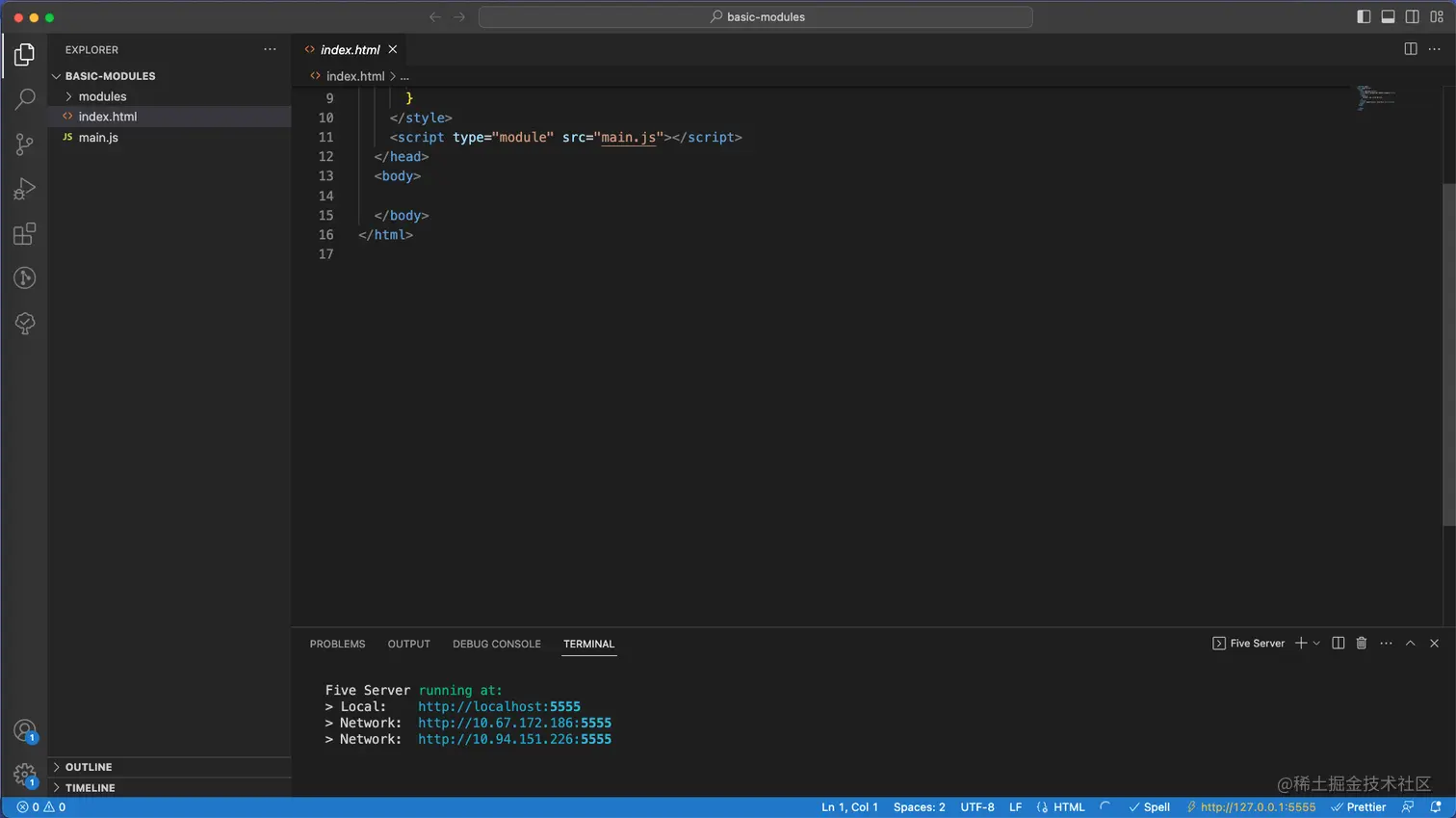1456x818 pixels.
Task: Switch to the PROBLEMS tab
Action: click(x=337, y=644)
